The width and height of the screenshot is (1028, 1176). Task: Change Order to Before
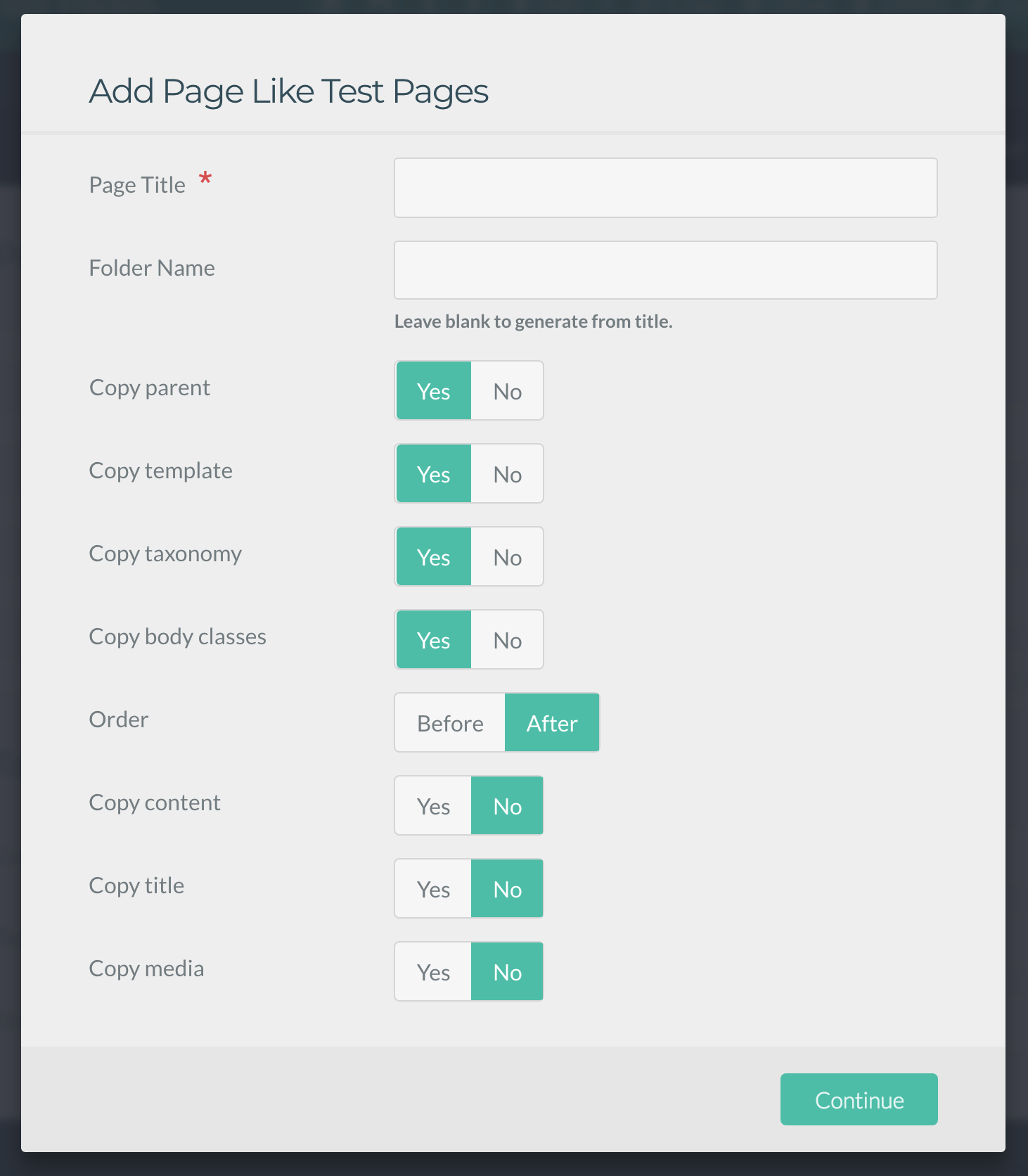click(x=450, y=722)
